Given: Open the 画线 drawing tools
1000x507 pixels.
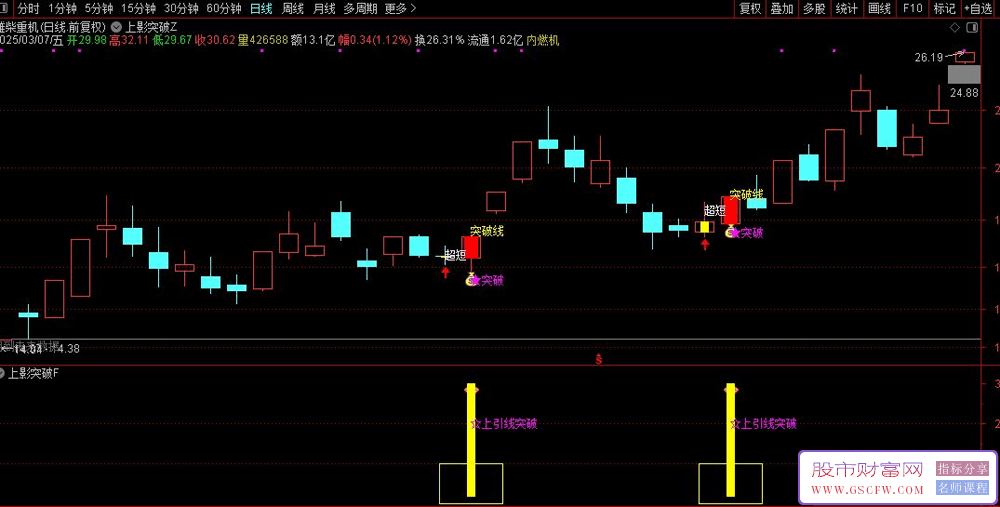Looking at the screenshot, I should 879,8.
